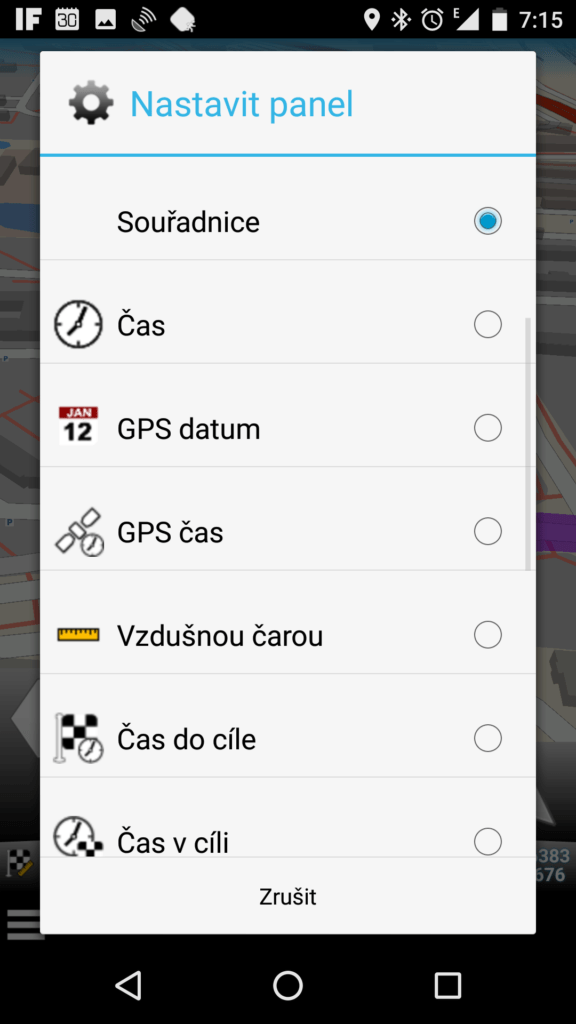
Task: Select the Čas v cíli label
Action: tap(173, 842)
